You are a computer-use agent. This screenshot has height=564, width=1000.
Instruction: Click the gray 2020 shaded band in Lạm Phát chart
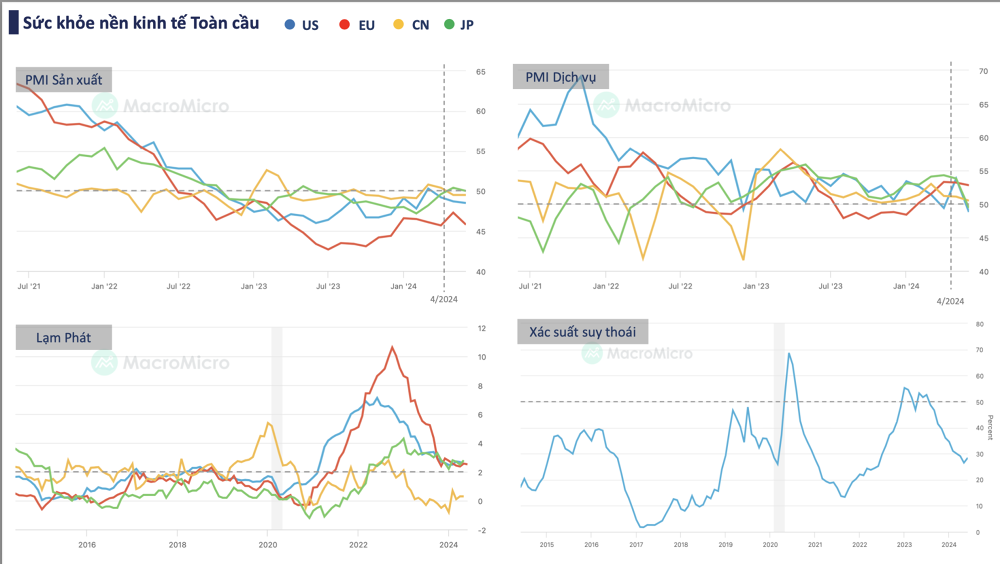pyautogui.click(x=277, y=430)
